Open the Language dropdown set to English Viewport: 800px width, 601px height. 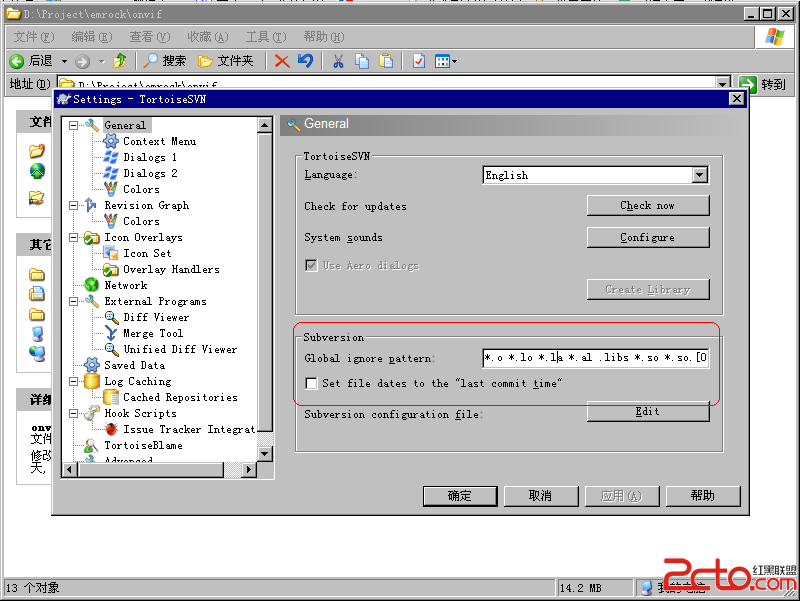(x=595, y=175)
